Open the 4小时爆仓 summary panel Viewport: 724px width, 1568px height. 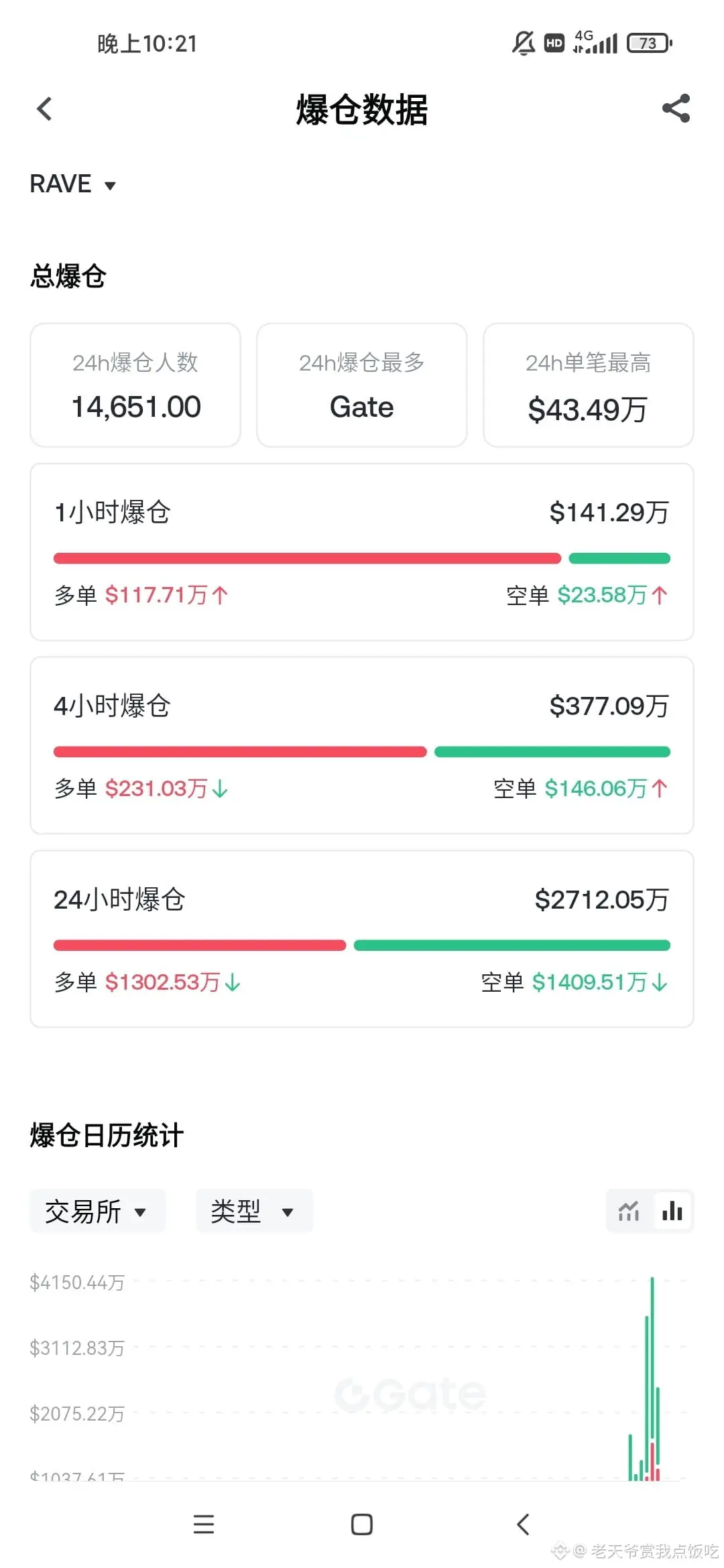(362, 745)
